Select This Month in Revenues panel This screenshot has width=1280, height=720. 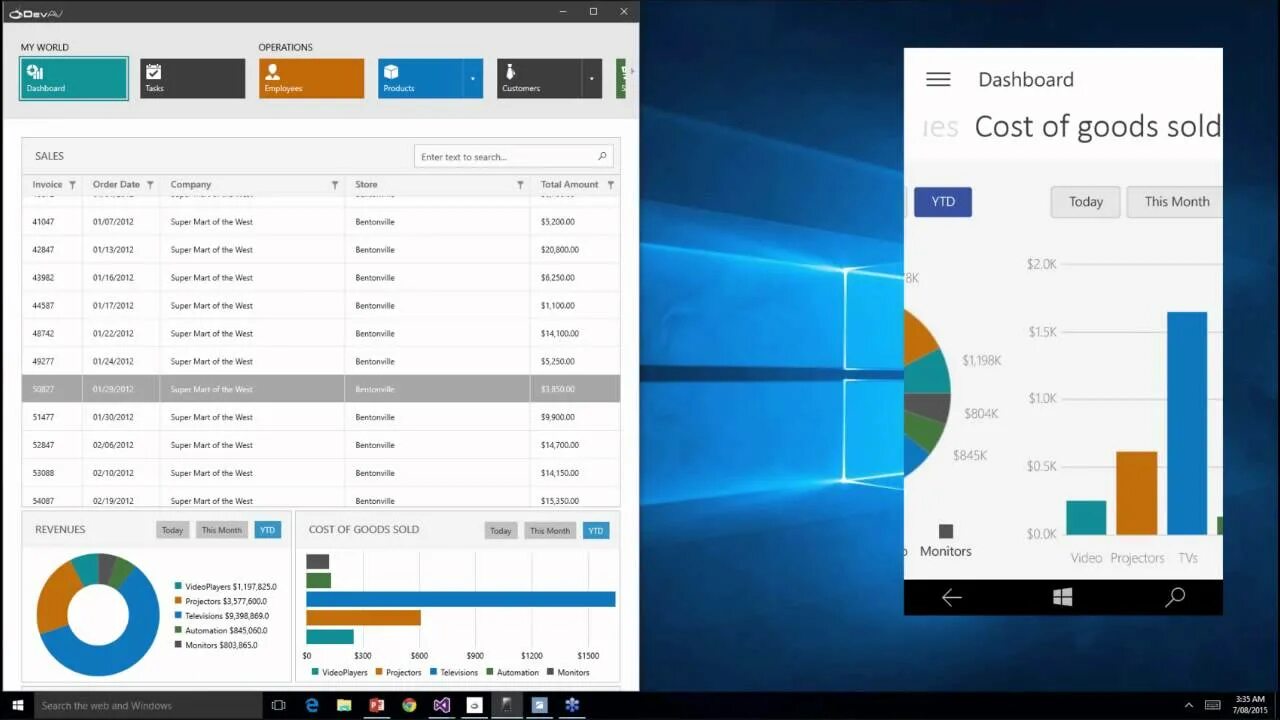point(222,530)
